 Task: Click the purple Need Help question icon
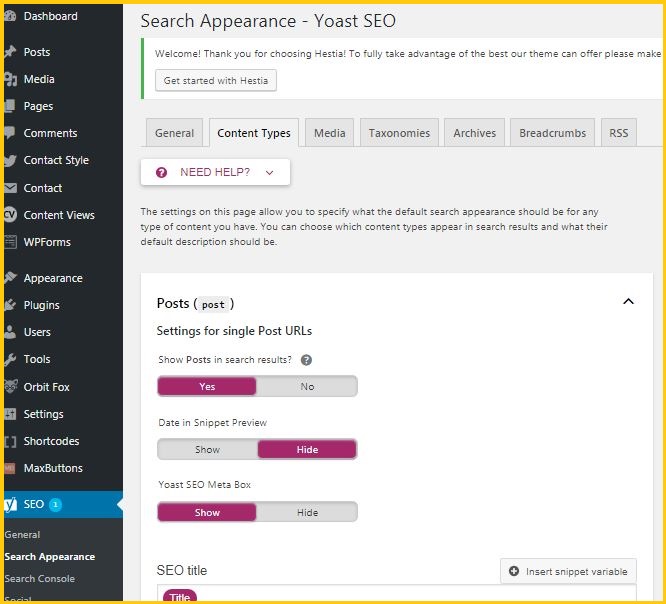coord(161,172)
